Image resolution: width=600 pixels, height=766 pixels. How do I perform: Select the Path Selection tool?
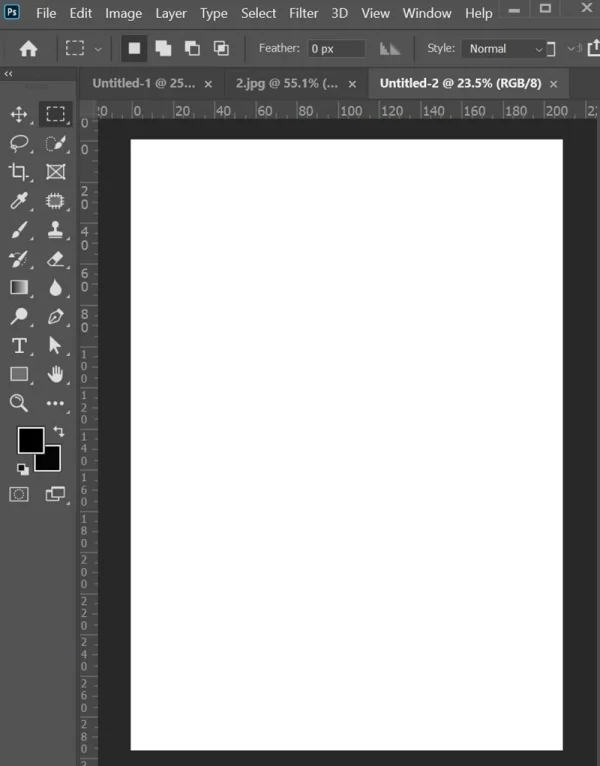pyautogui.click(x=55, y=345)
